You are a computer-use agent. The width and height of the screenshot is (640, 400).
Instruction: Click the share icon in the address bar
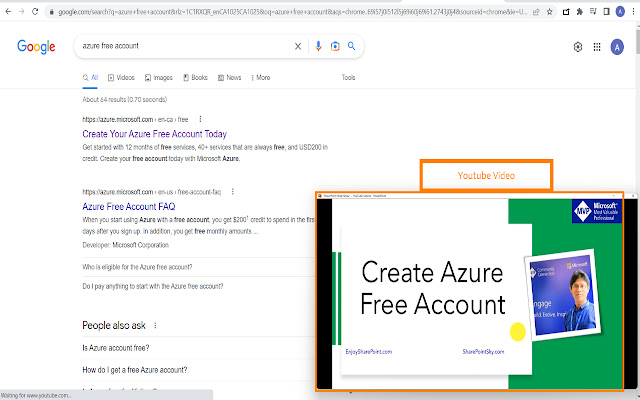pyautogui.click(x=537, y=12)
